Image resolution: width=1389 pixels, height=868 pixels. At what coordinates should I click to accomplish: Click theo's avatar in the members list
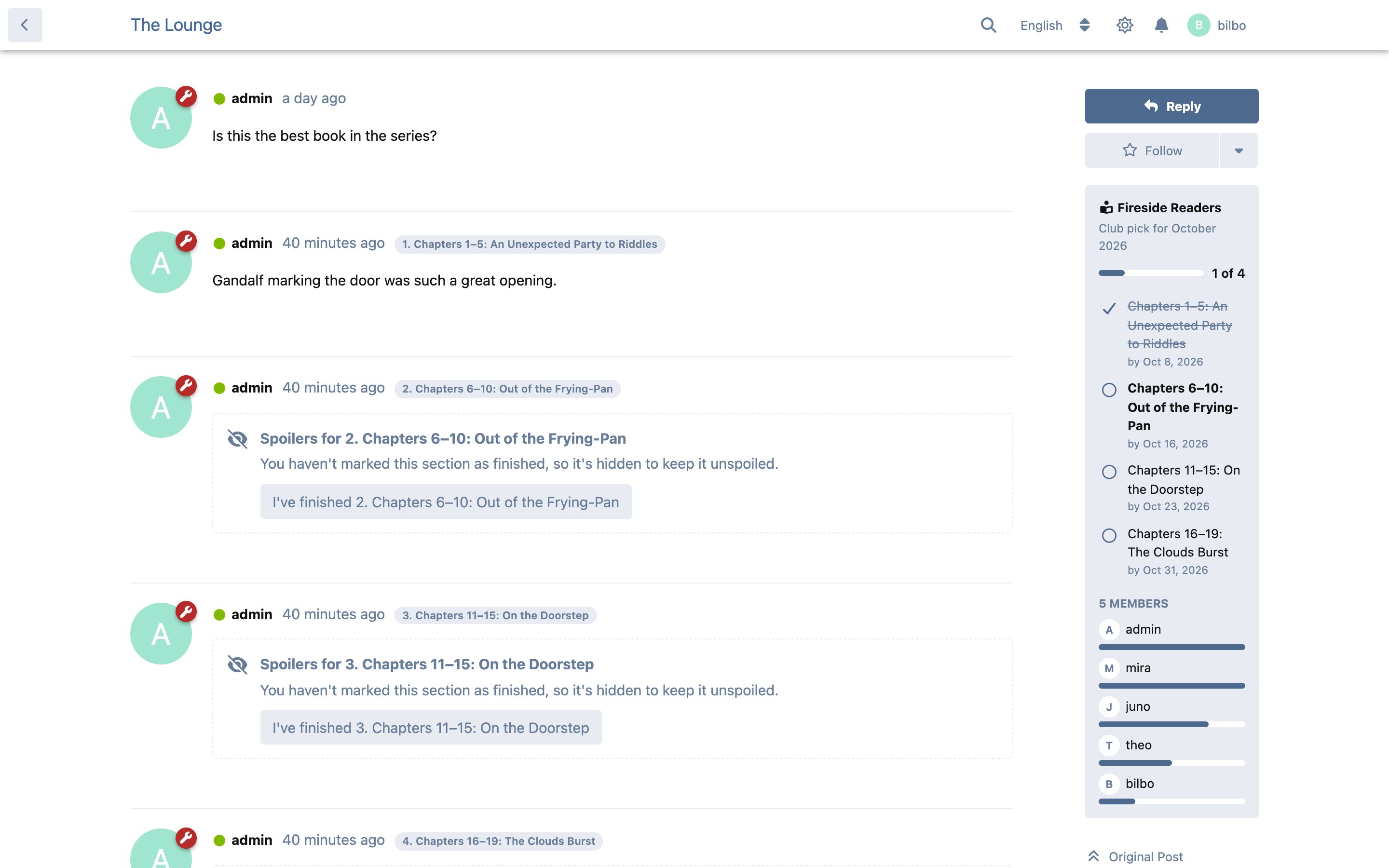click(x=1109, y=745)
